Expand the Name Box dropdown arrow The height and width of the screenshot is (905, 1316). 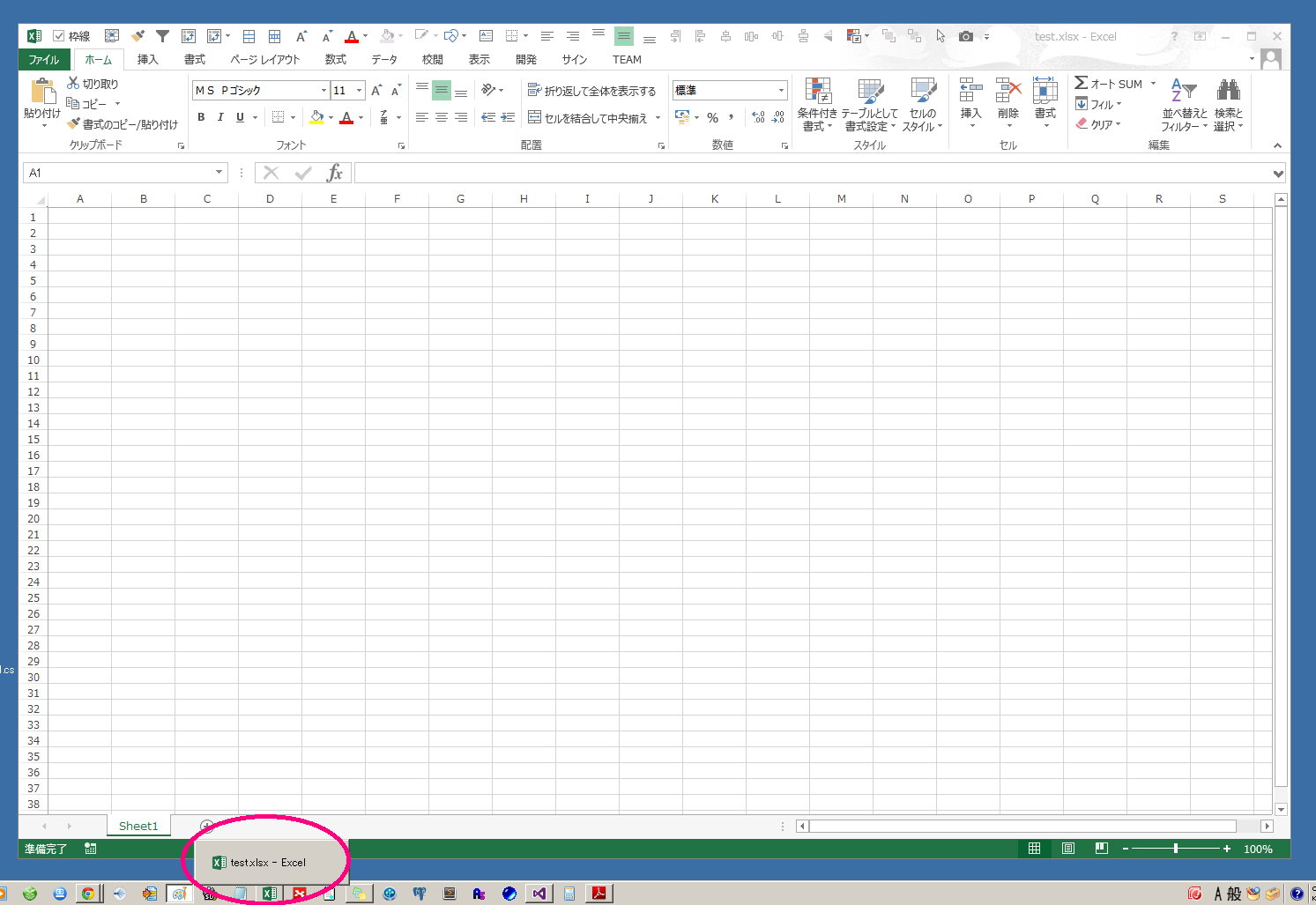[219, 173]
